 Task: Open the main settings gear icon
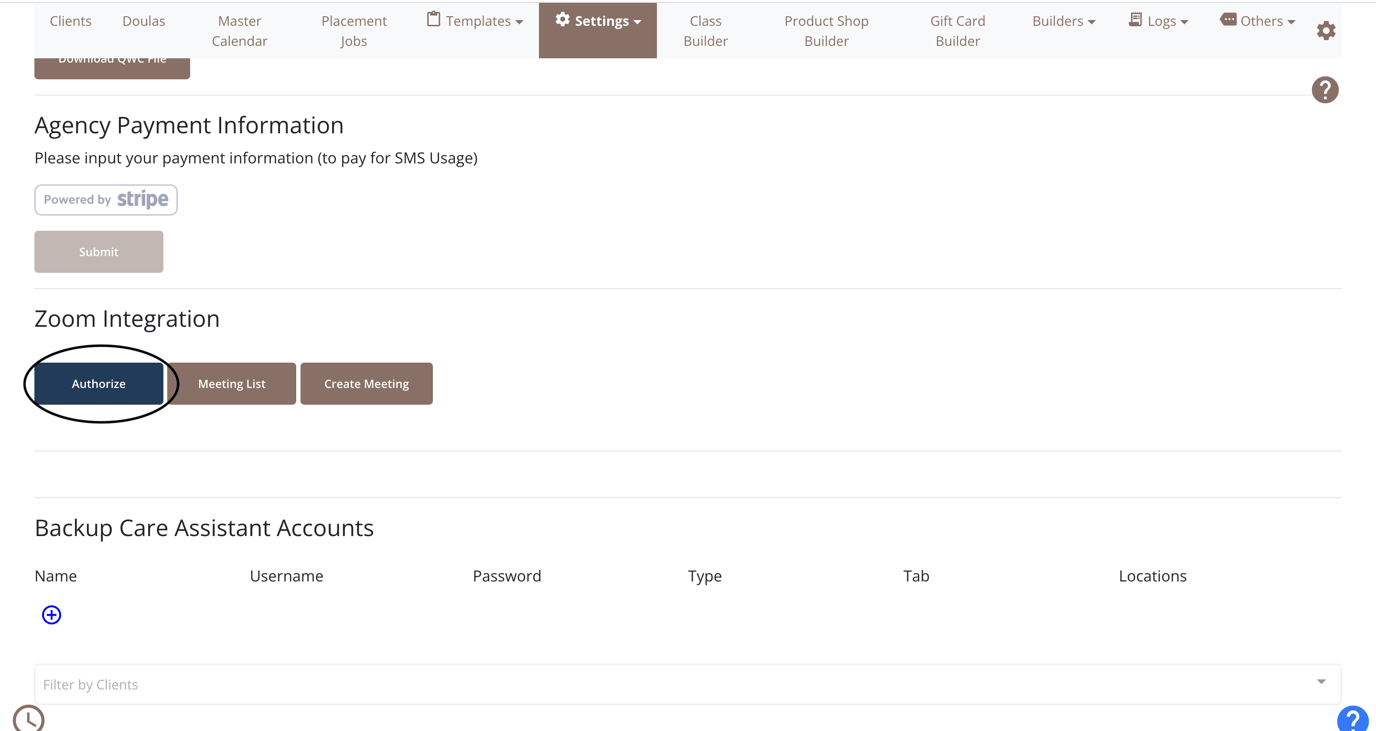1326,30
